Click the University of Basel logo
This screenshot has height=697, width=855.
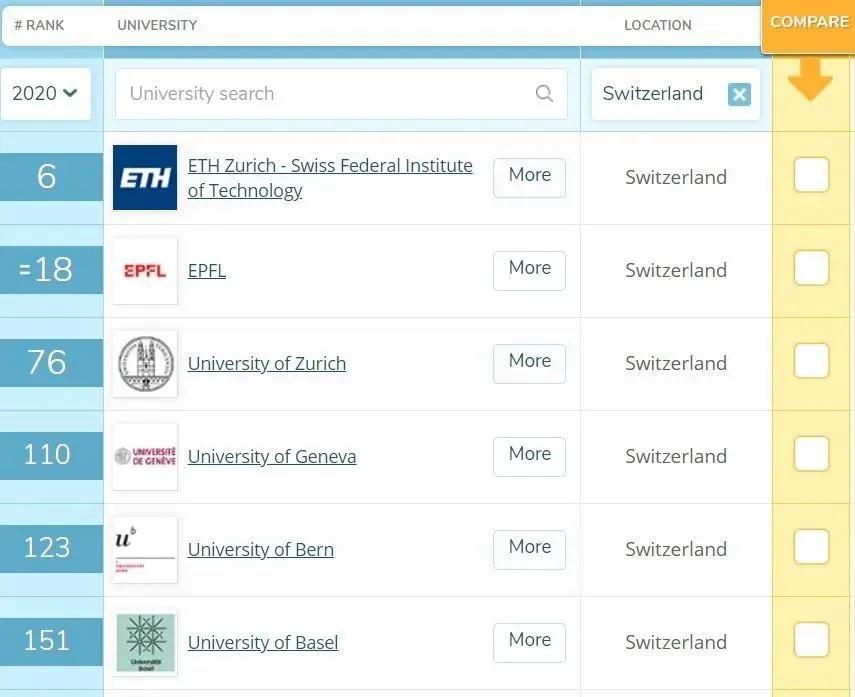pyautogui.click(x=145, y=643)
